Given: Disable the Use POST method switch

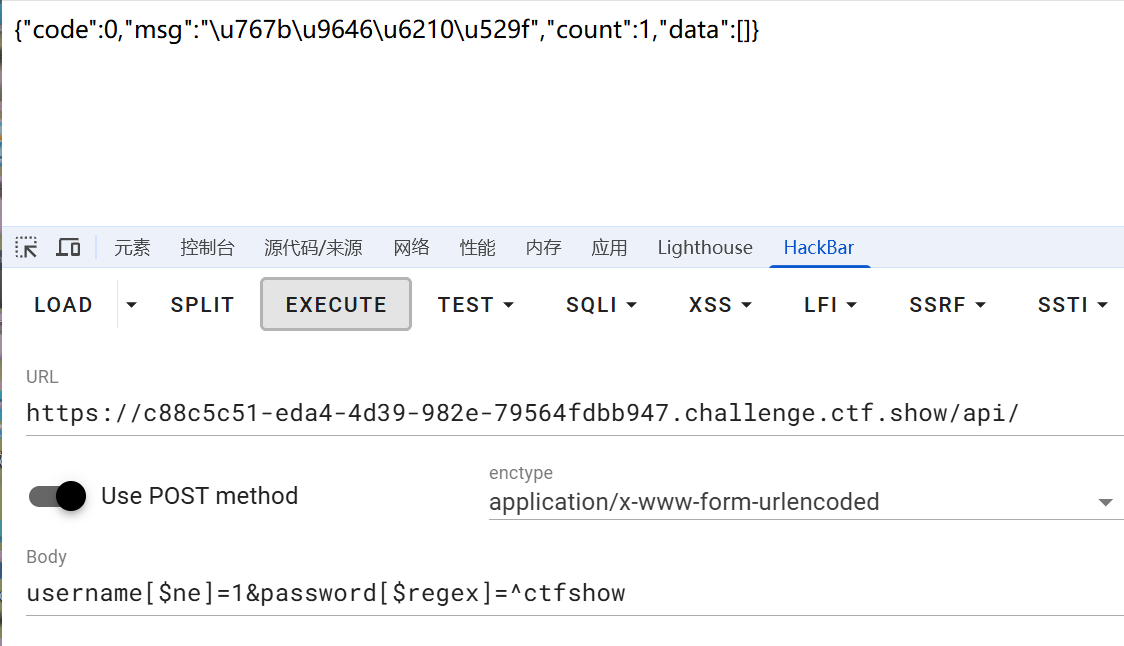Looking at the screenshot, I should coord(57,496).
